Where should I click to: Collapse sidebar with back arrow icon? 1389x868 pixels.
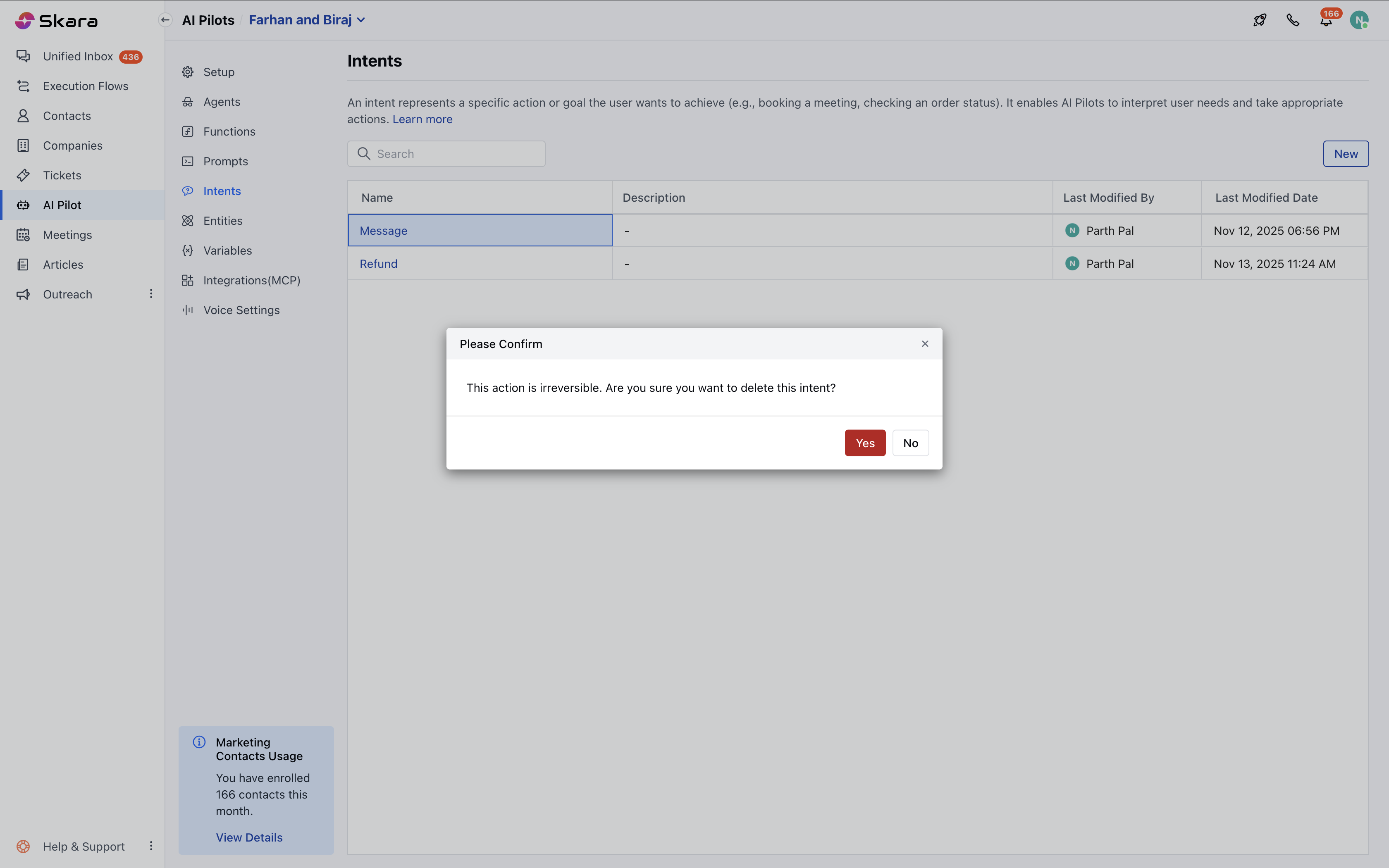tap(165, 20)
